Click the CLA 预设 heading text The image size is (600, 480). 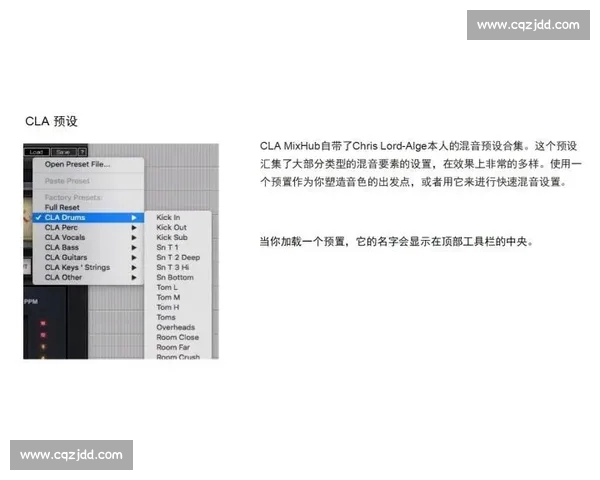tap(51, 121)
